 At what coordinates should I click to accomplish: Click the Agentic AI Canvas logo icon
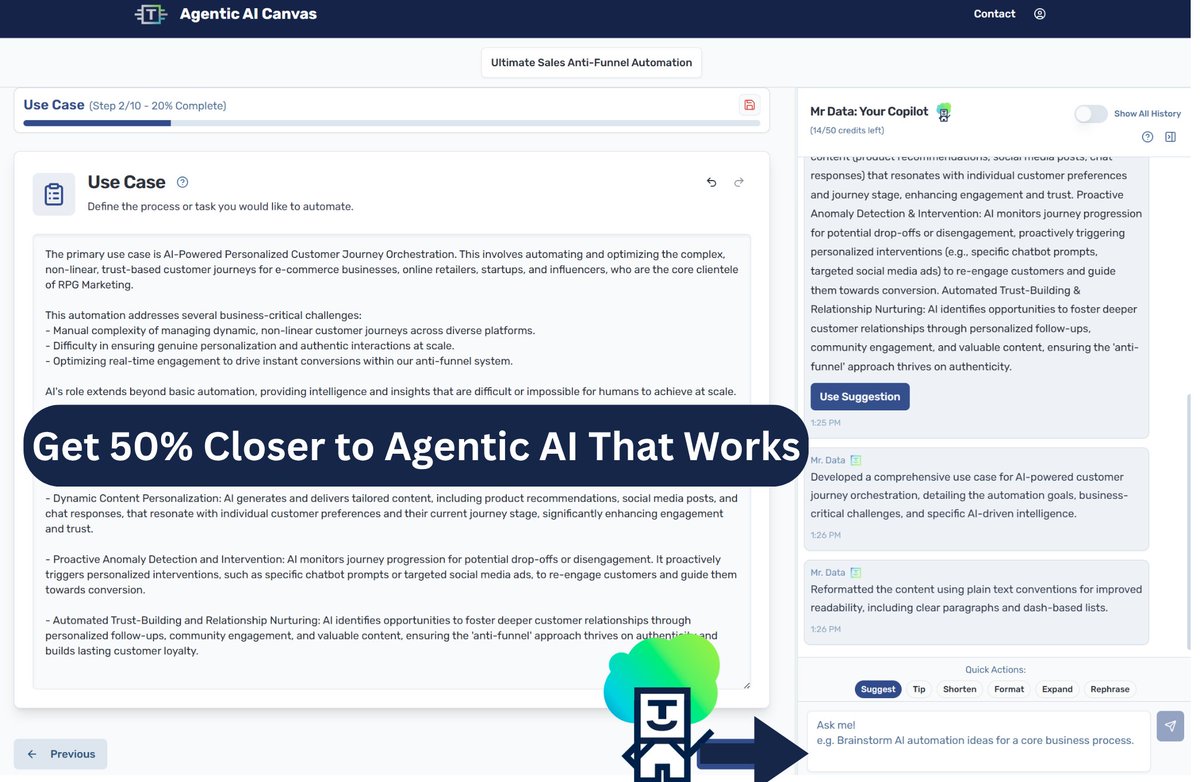(x=151, y=14)
